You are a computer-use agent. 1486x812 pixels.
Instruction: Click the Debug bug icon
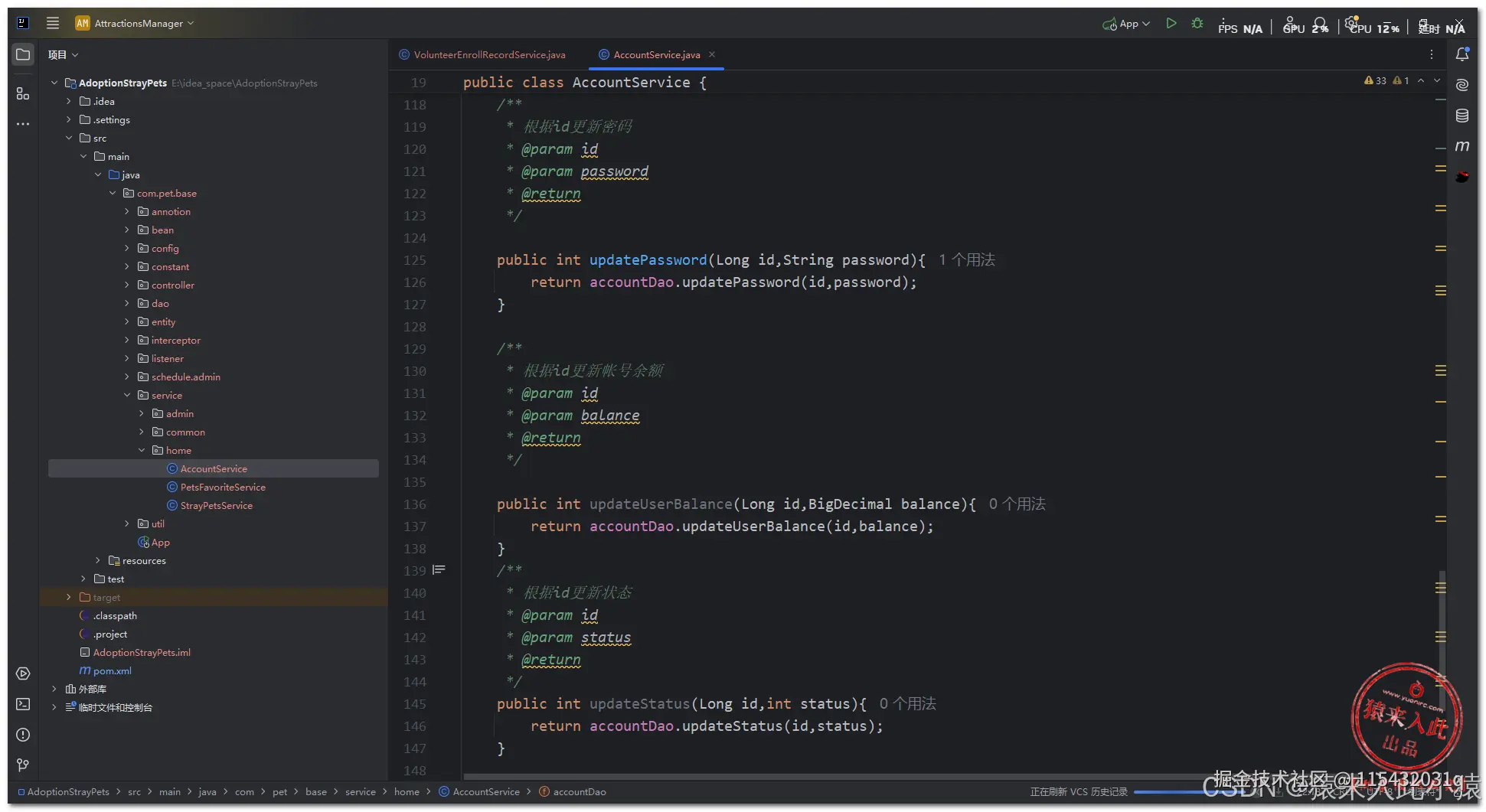click(x=1197, y=24)
